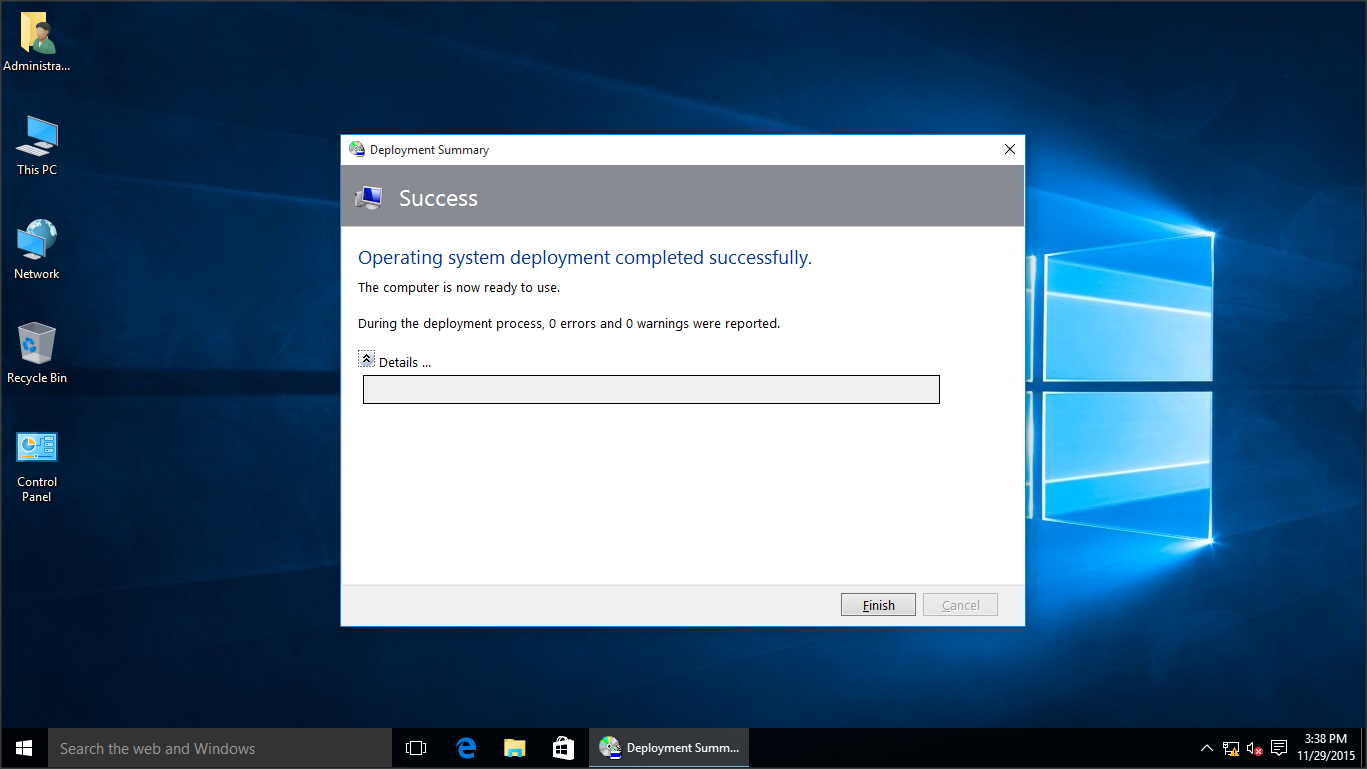Click the Search the web and Windows box

coord(220,748)
